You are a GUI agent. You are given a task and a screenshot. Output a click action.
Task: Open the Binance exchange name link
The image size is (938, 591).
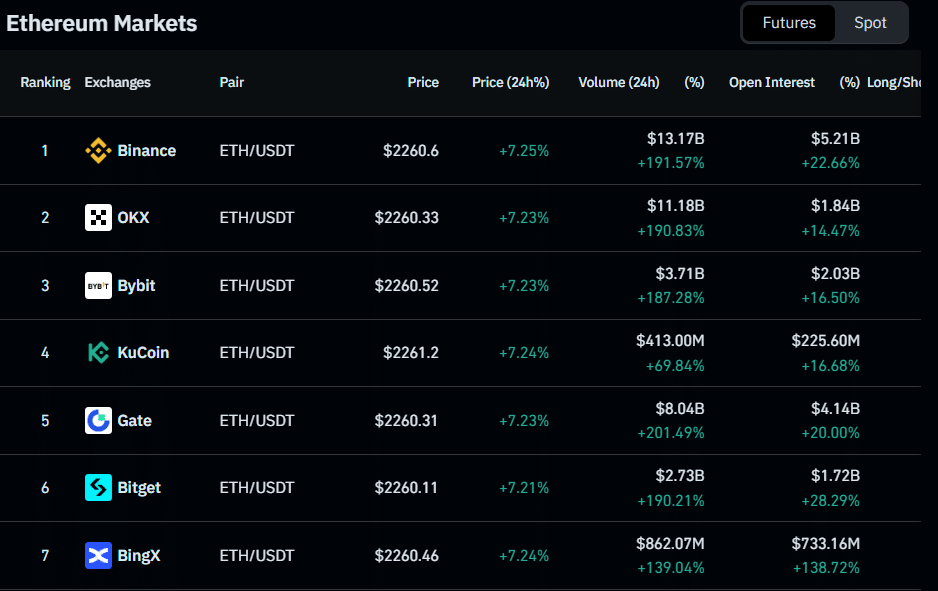(146, 151)
